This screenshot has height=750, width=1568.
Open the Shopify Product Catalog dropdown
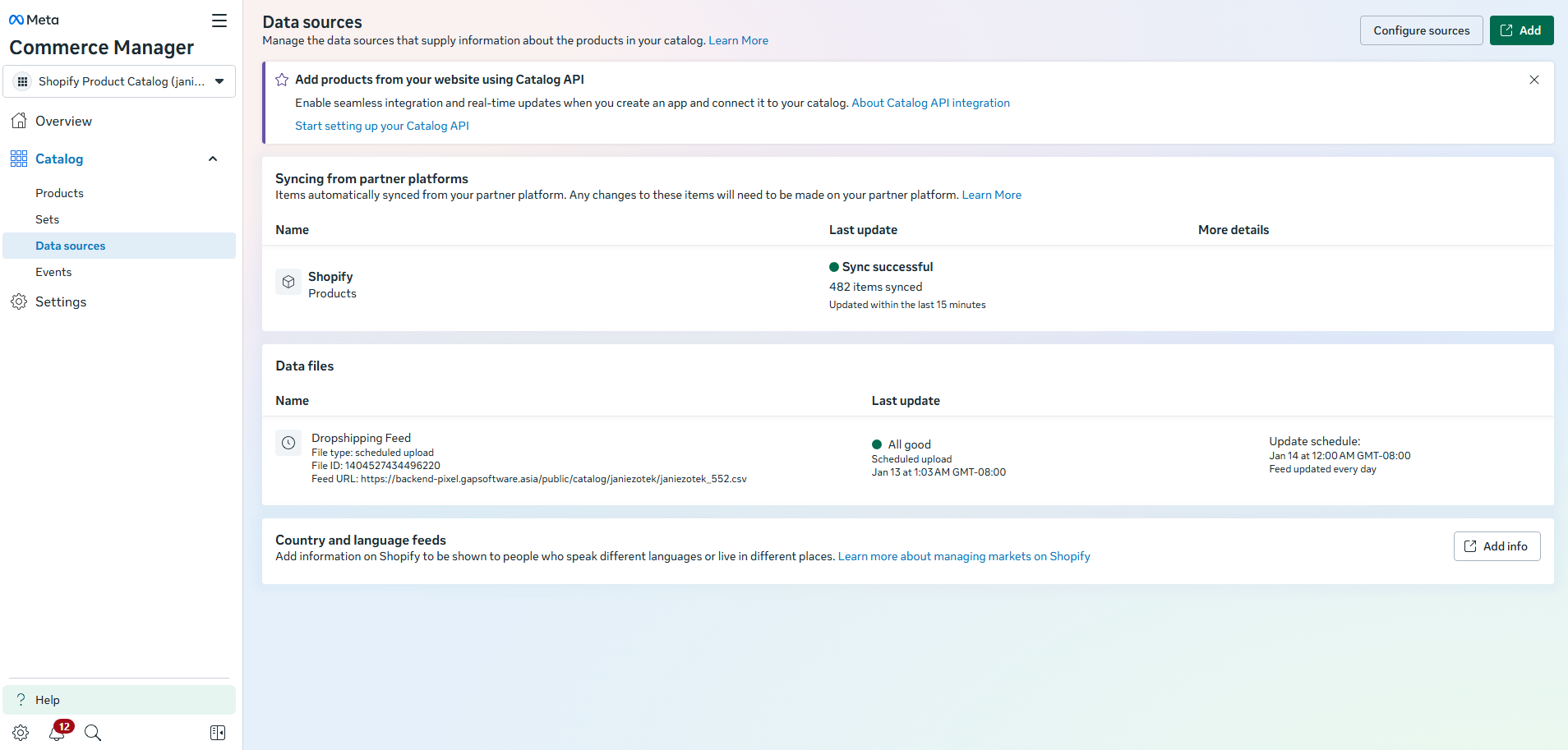120,81
